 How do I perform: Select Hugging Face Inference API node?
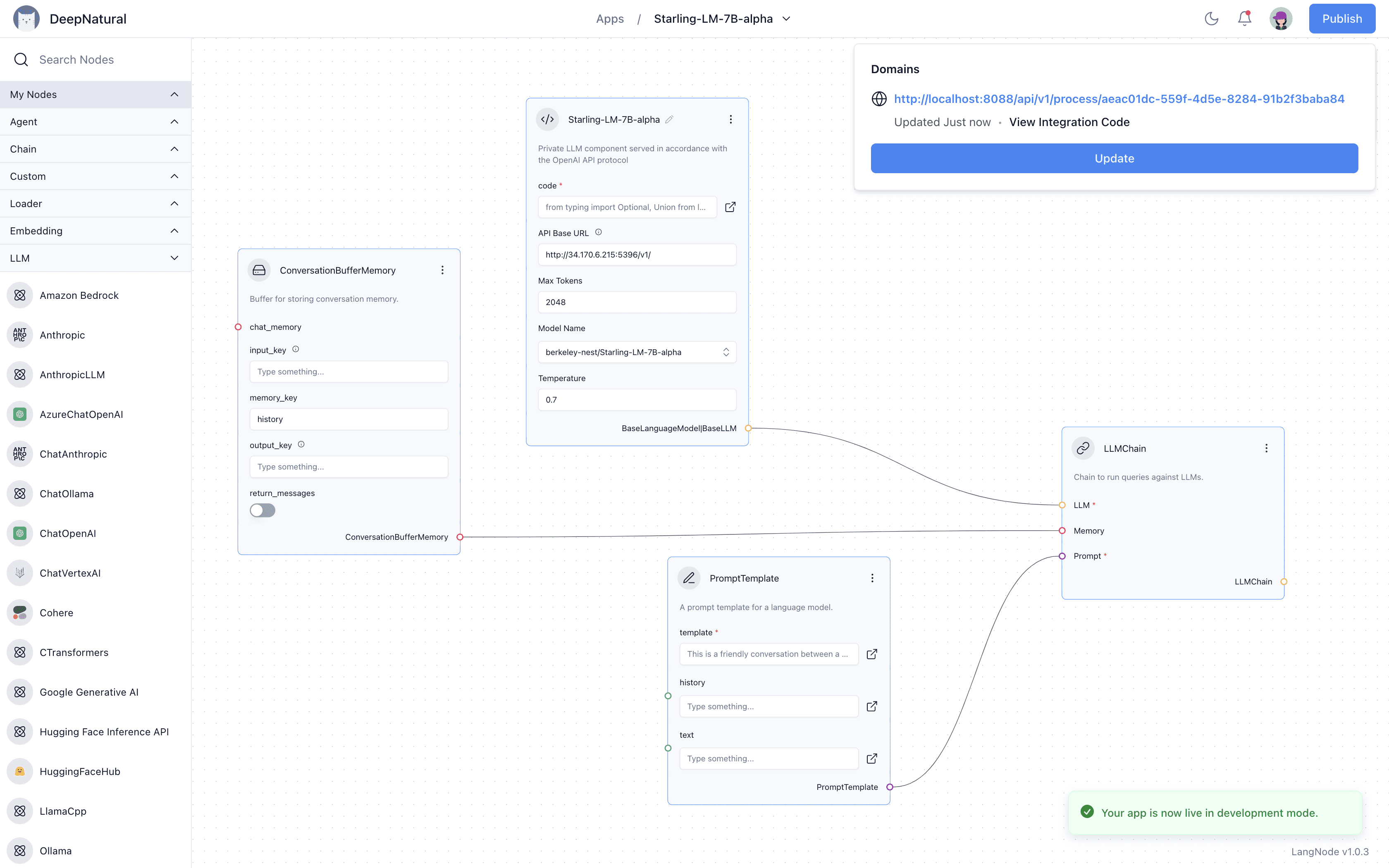[95, 732]
